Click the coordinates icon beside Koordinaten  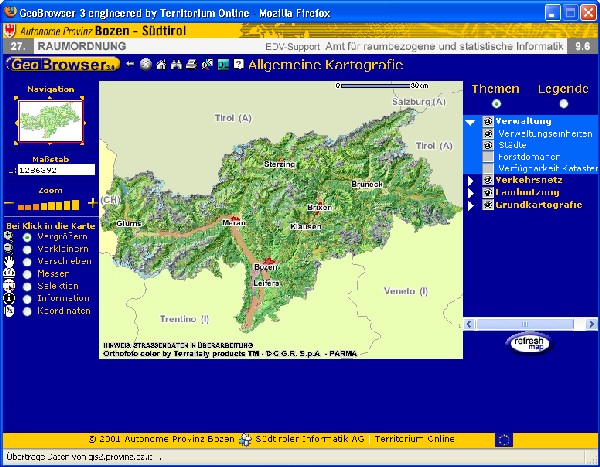pyautogui.click(x=8, y=310)
